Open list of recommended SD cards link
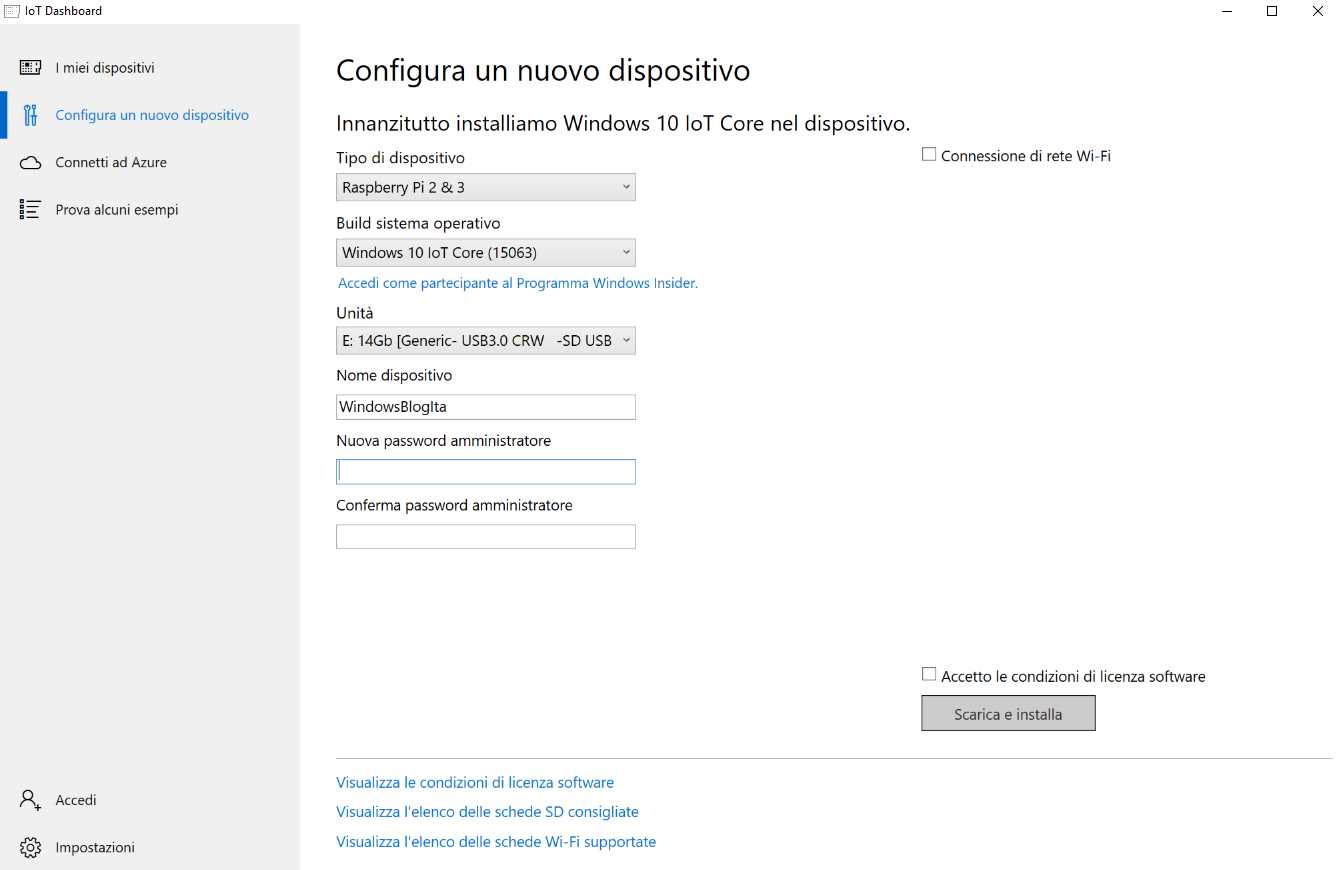 click(x=487, y=812)
